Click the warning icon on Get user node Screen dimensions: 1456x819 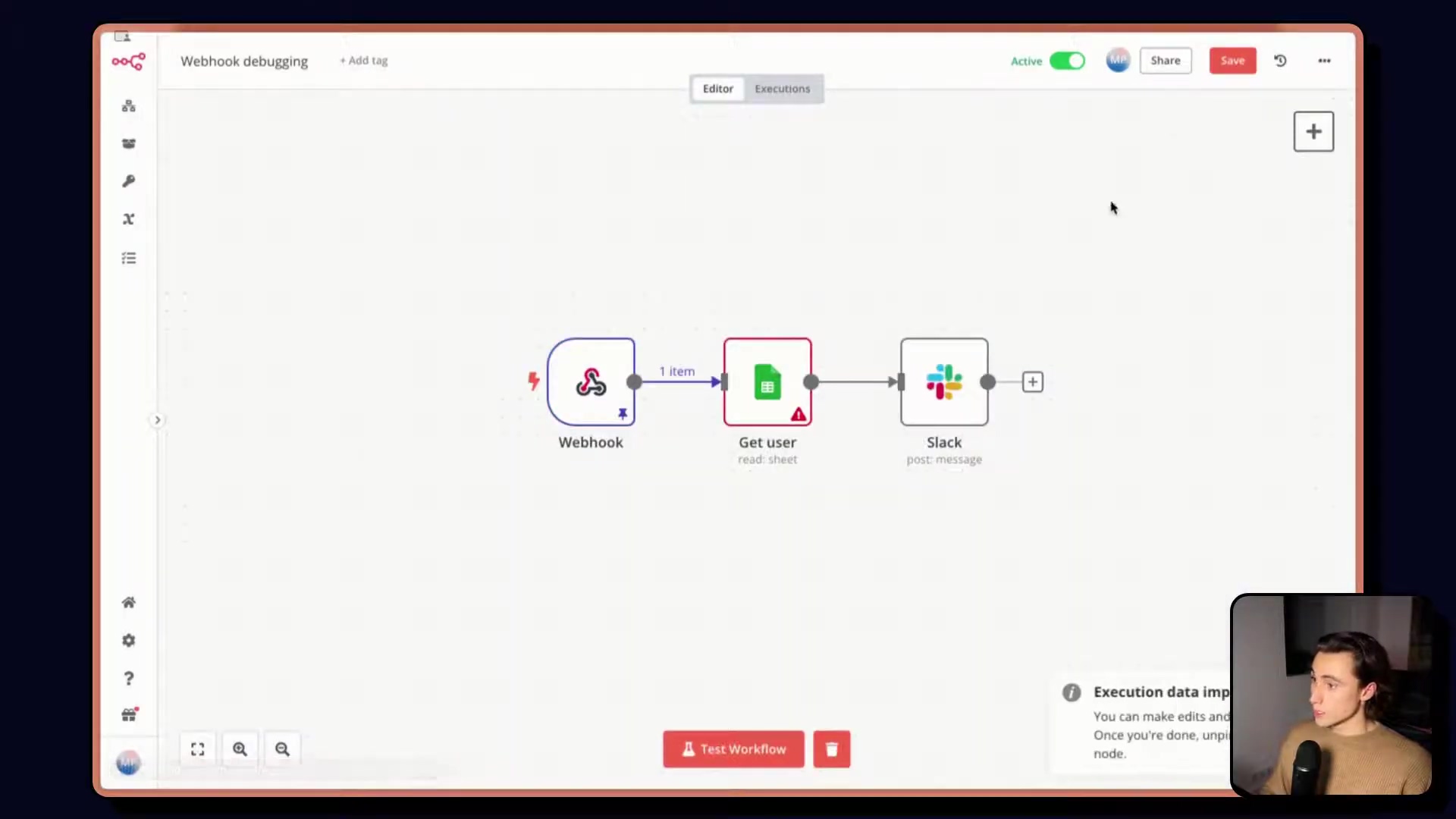click(799, 415)
